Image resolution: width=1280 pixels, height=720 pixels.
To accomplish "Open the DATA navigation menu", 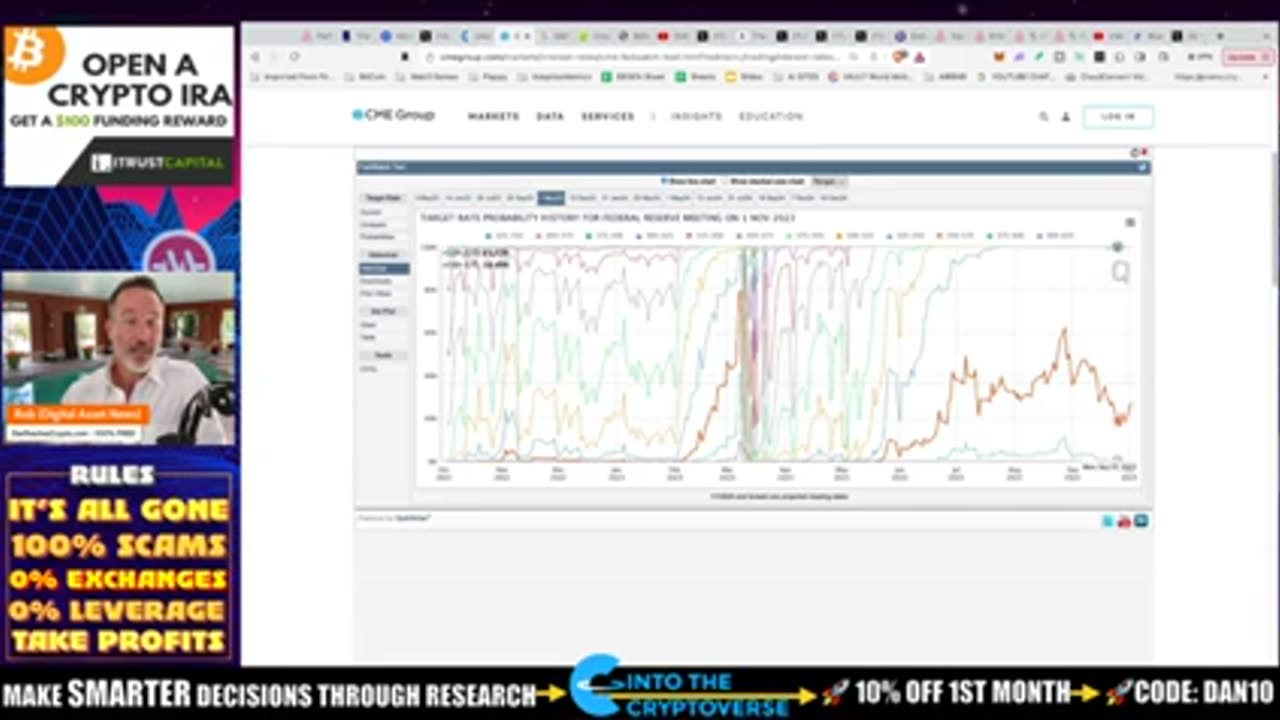I will point(550,116).
